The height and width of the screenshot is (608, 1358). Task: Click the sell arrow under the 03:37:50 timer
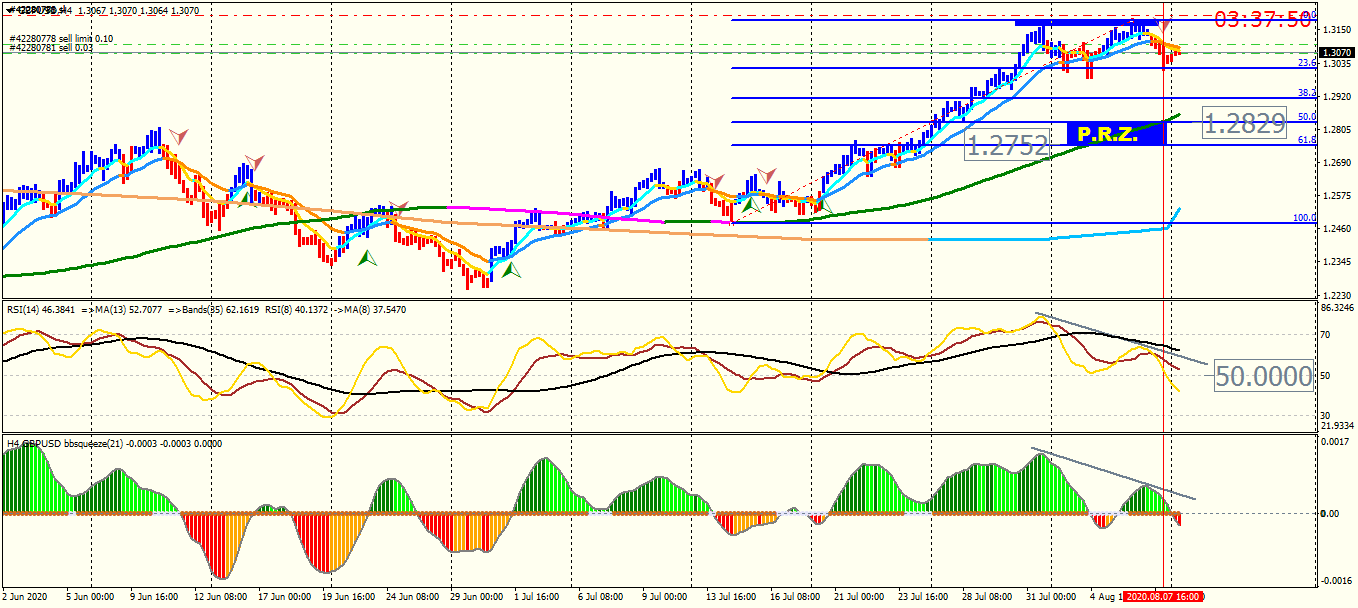pyautogui.click(x=1164, y=25)
